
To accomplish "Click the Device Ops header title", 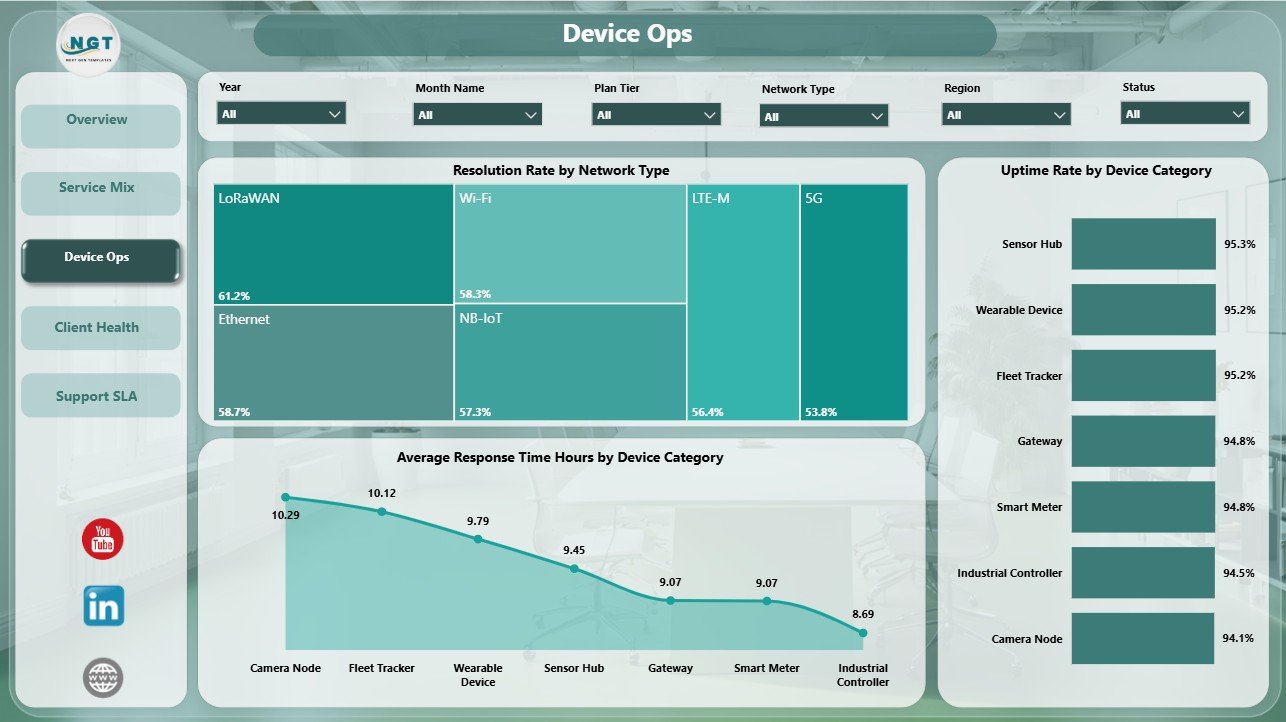I will coord(627,34).
